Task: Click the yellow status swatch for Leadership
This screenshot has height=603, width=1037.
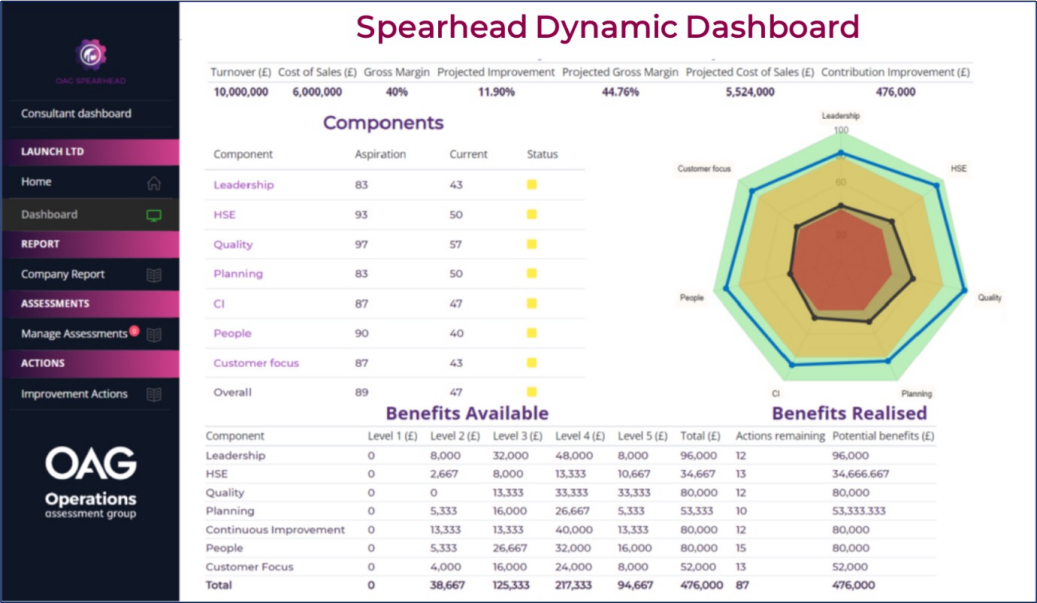Action: coord(532,185)
